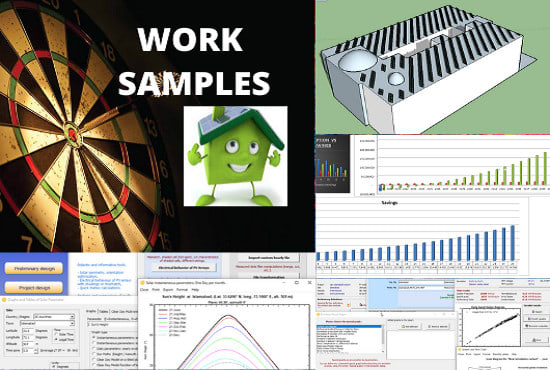Close the Solar parameters graph window

tap(309, 282)
